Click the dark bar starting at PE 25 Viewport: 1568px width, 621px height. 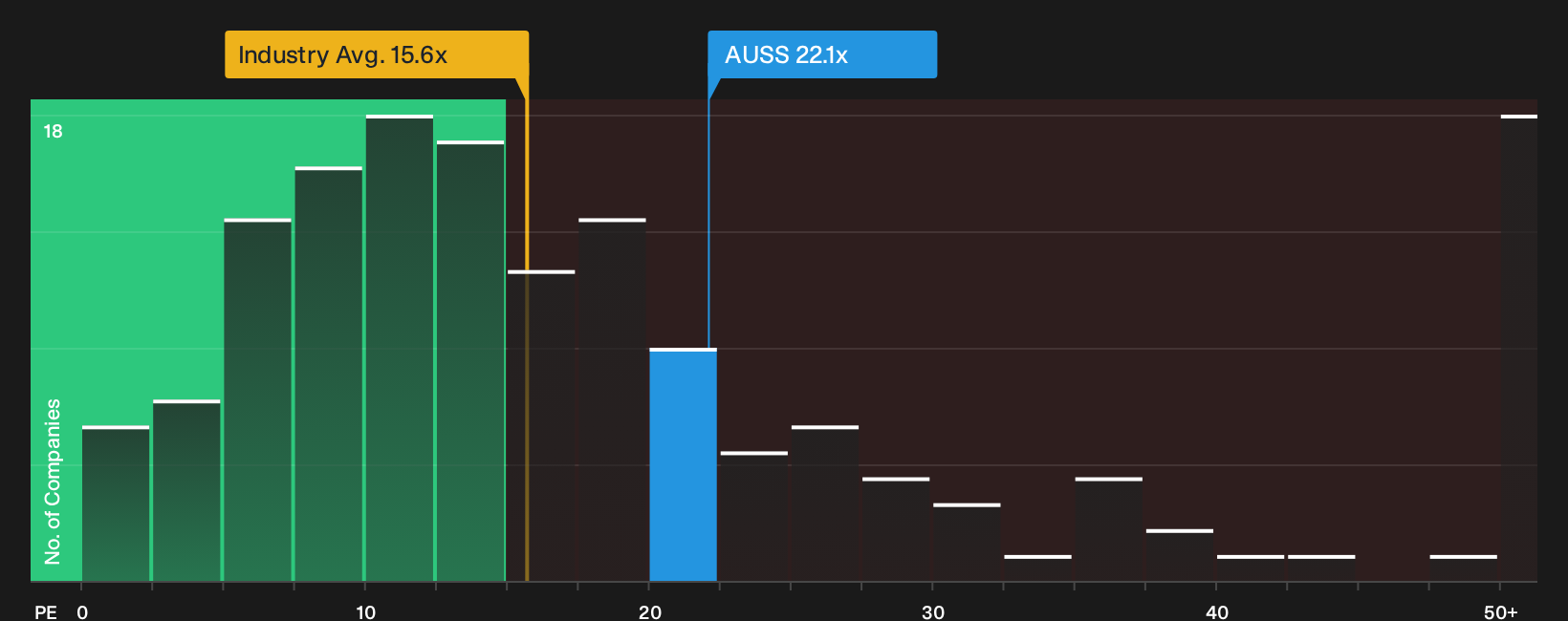coord(825,503)
